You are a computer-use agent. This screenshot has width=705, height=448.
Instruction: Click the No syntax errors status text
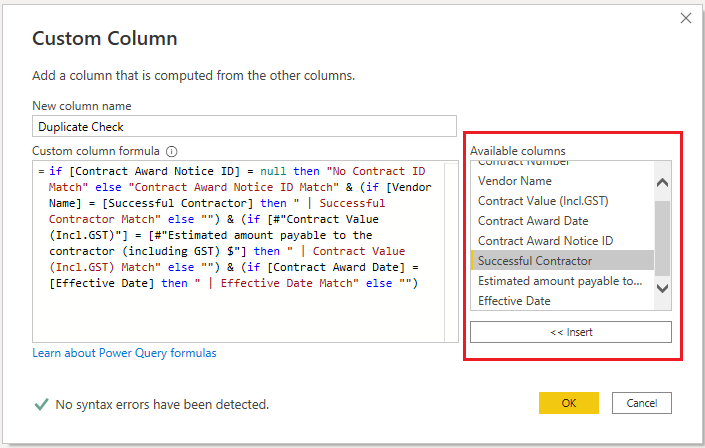coord(162,405)
